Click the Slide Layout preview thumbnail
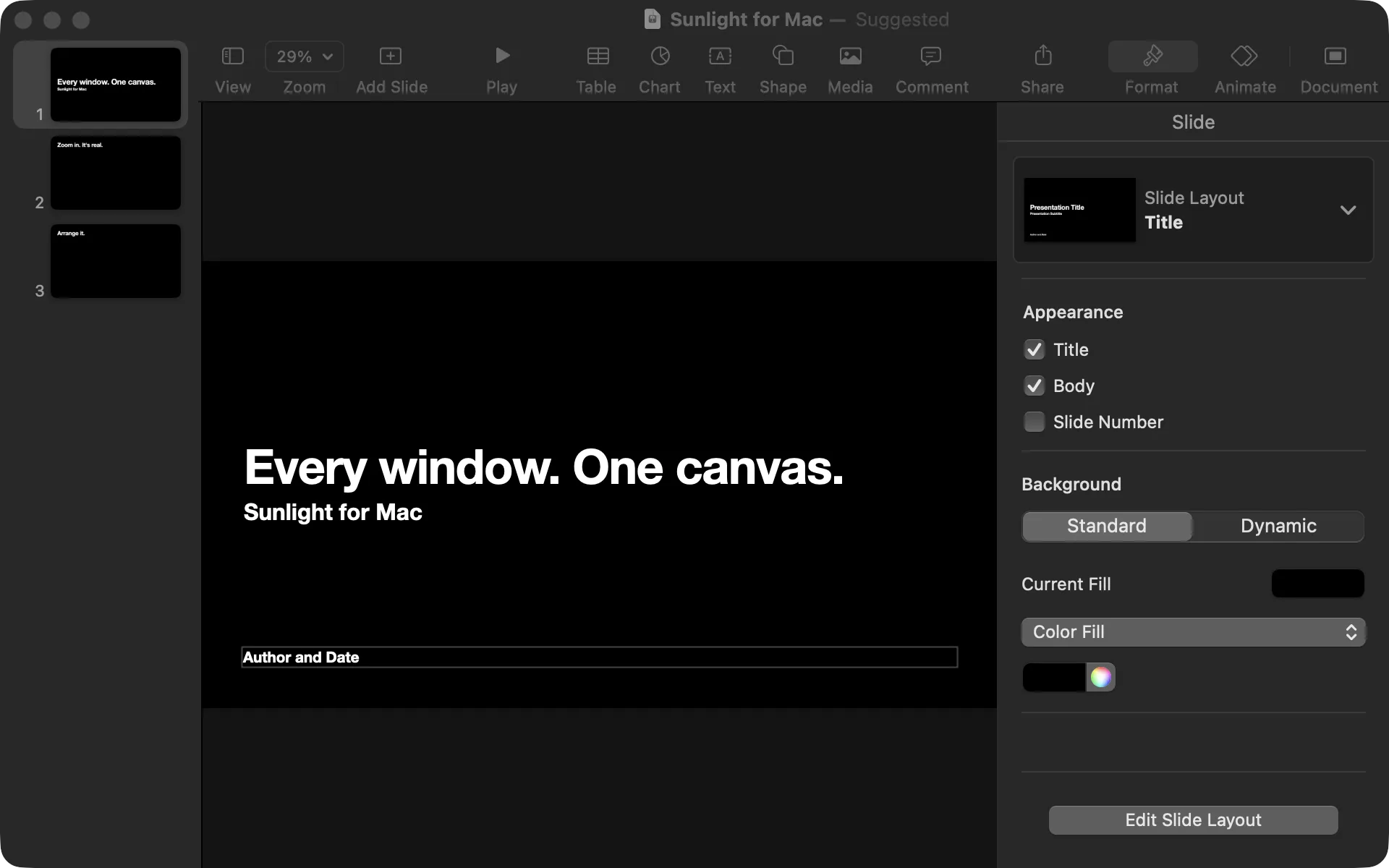The width and height of the screenshot is (1389, 868). [1079, 210]
